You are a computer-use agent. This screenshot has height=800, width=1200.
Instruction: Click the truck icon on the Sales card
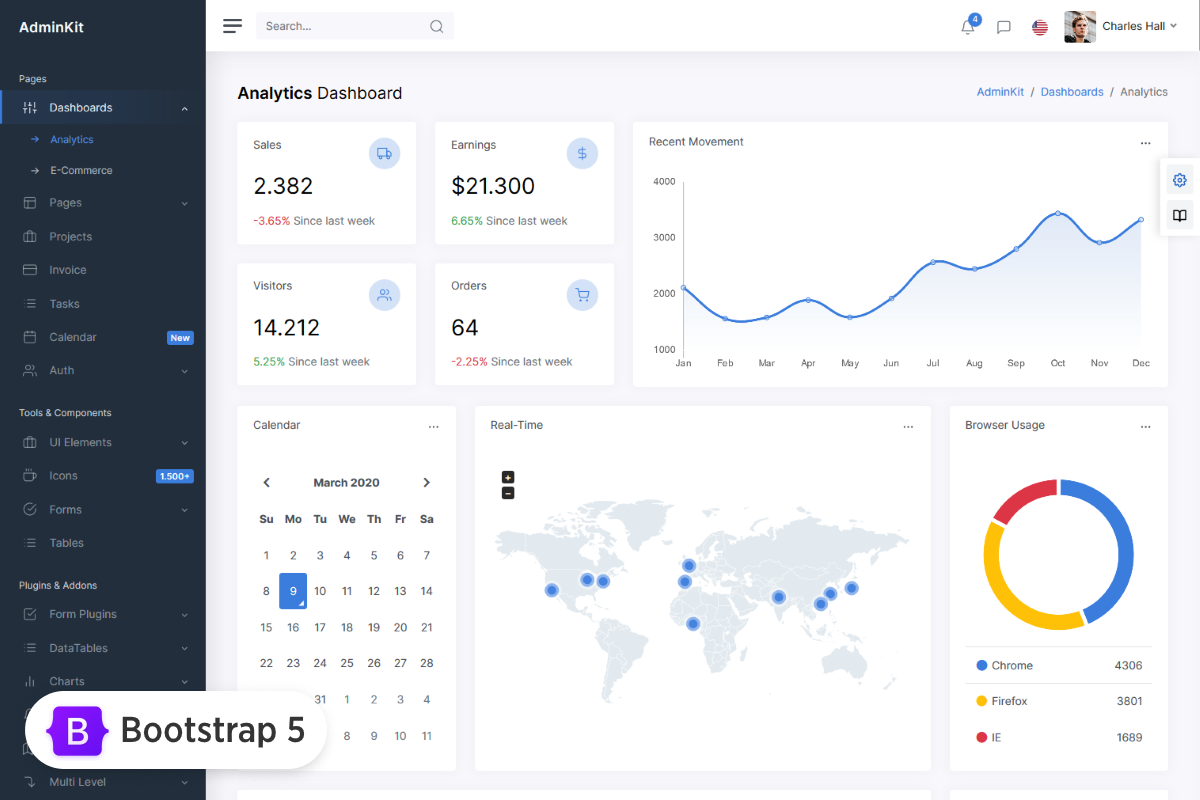click(x=384, y=153)
